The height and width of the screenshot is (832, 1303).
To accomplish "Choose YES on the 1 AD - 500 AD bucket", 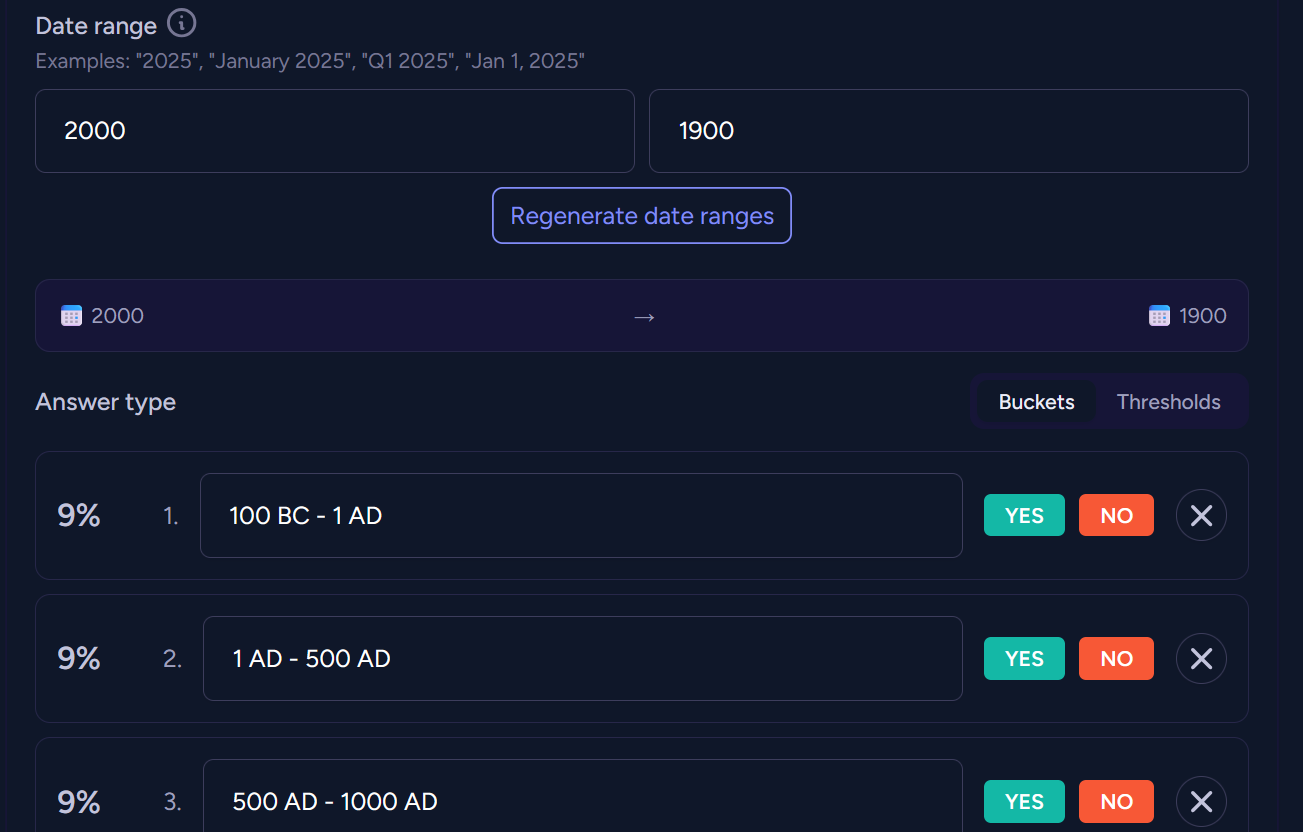I will click(1024, 658).
